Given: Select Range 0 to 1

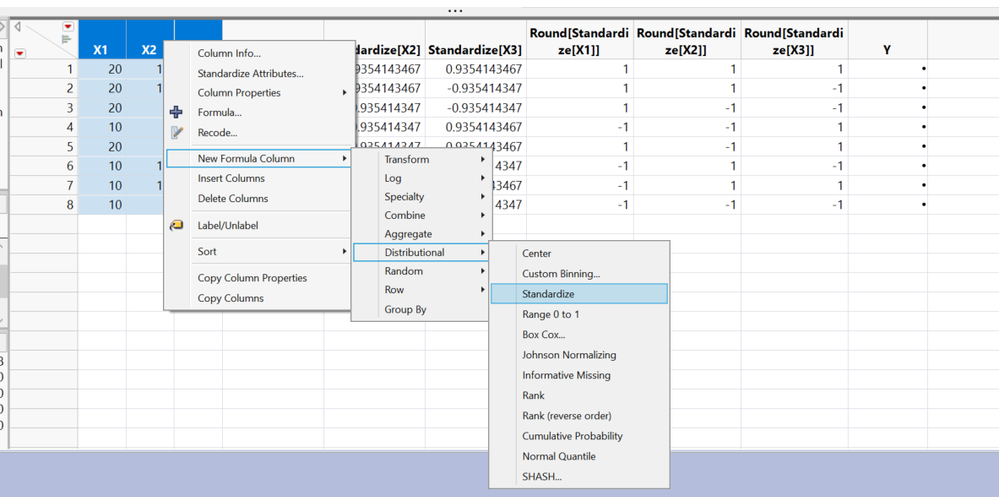Looking at the screenshot, I should (x=551, y=314).
